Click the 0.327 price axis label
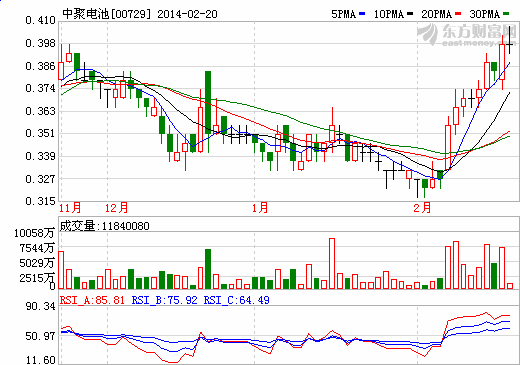The width and height of the screenshot is (520, 365). [x=40, y=179]
